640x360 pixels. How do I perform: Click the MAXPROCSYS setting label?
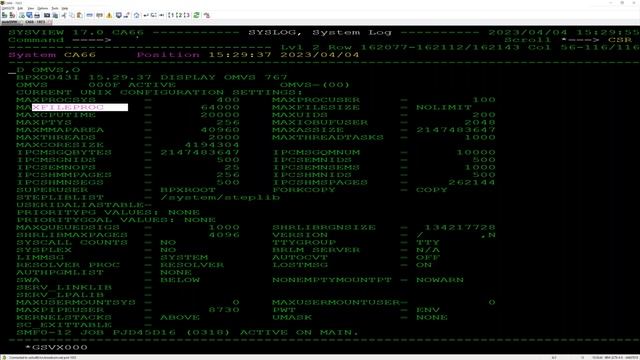click(x=56, y=100)
